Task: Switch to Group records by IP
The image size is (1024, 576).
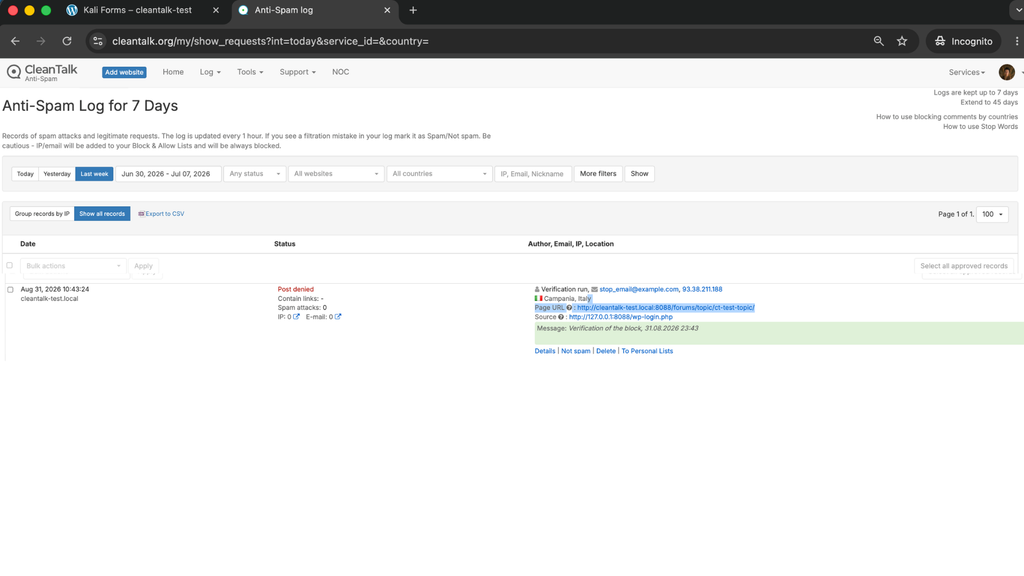Action: tap(42, 214)
